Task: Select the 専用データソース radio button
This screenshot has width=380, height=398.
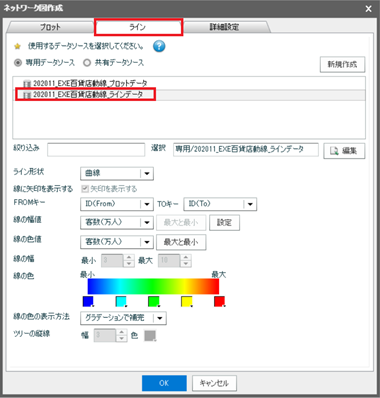Action: 18,63
